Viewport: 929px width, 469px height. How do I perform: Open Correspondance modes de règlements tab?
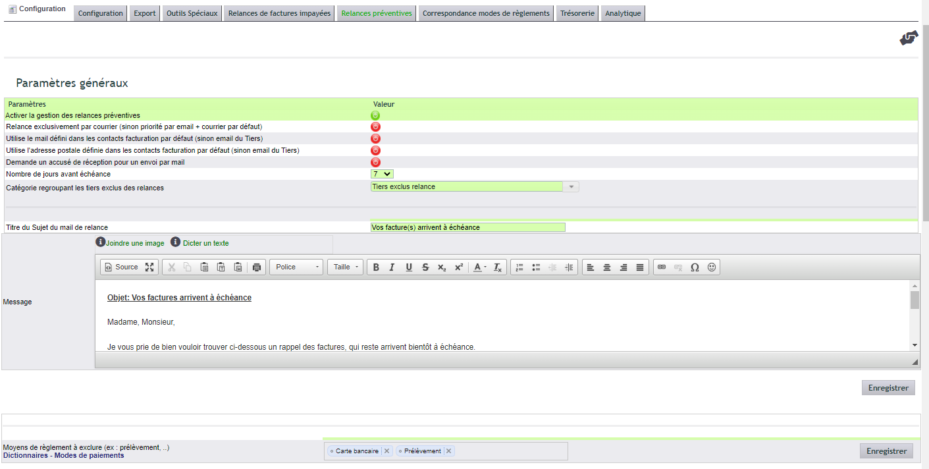(486, 13)
